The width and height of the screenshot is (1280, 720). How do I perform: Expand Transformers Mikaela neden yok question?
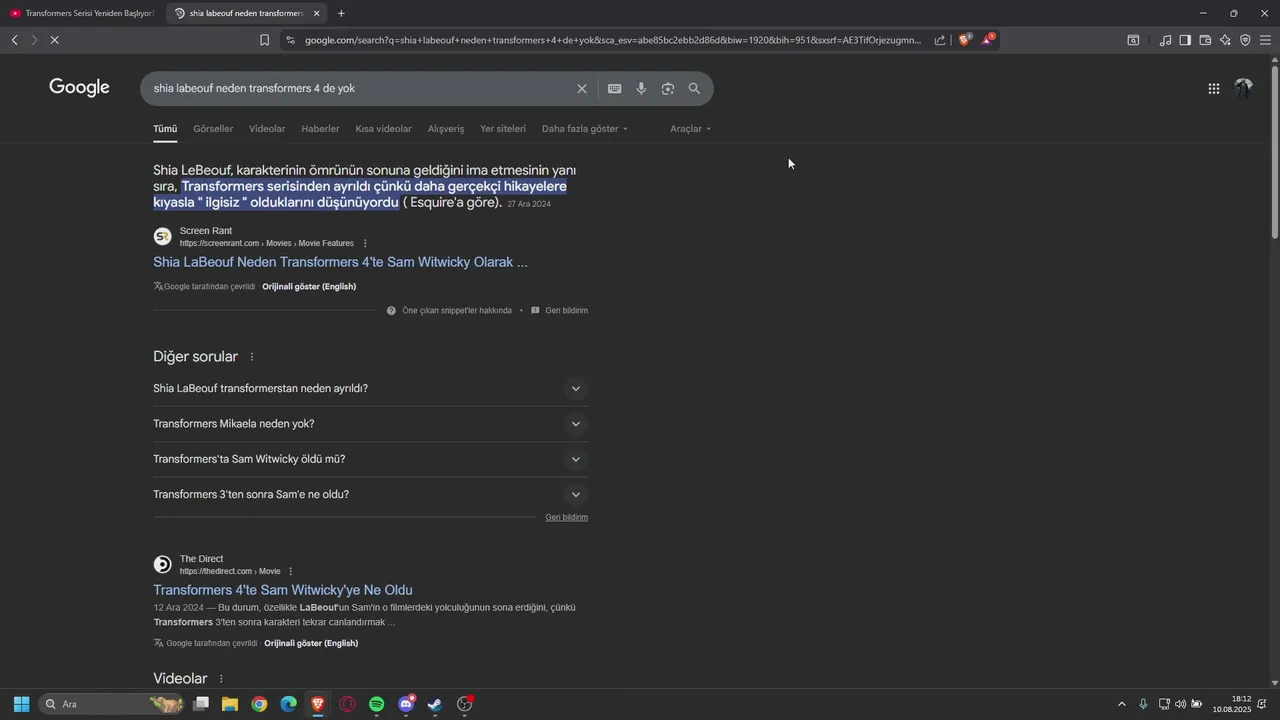pos(370,424)
